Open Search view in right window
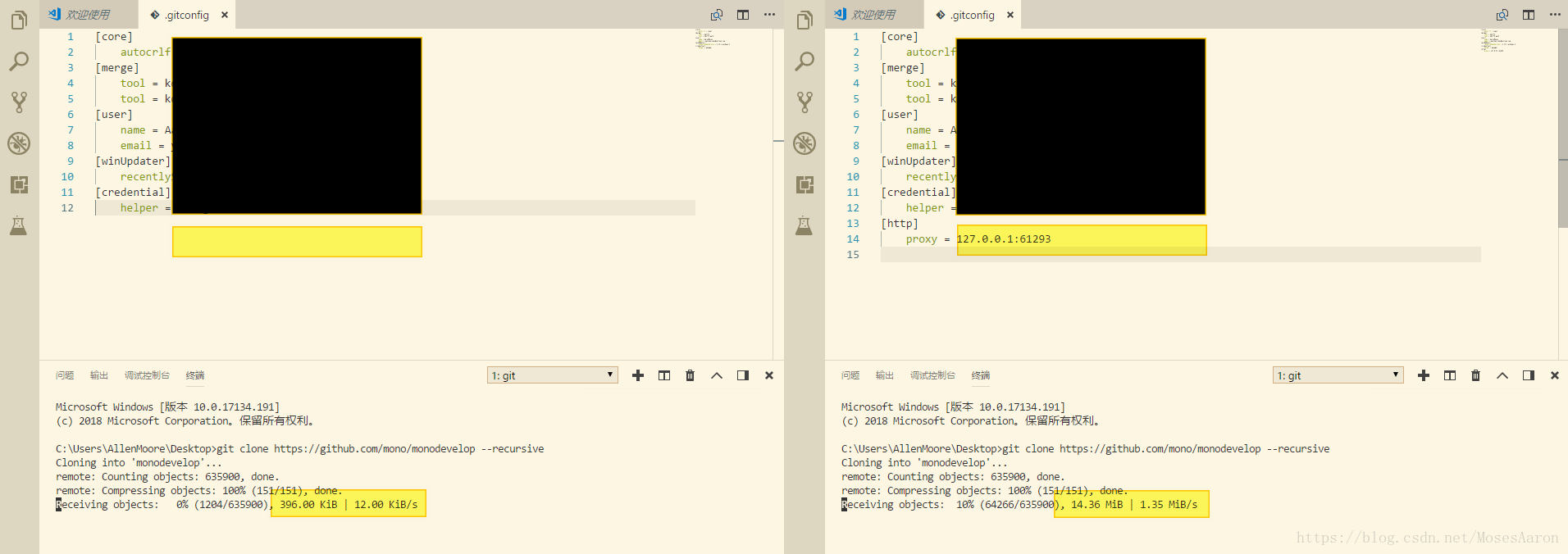This screenshot has height=554, width=1568. pos(805,61)
